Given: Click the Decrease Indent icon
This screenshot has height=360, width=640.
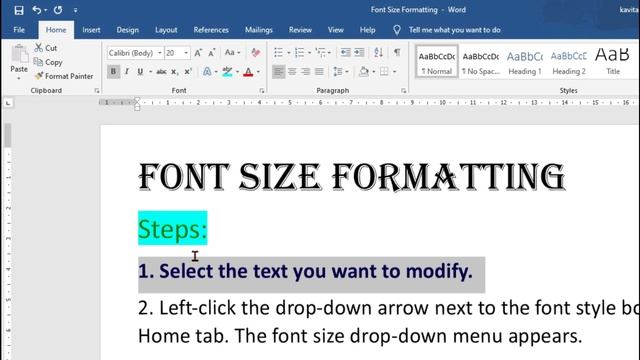Looking at the screenshot, I should point(346,52).
